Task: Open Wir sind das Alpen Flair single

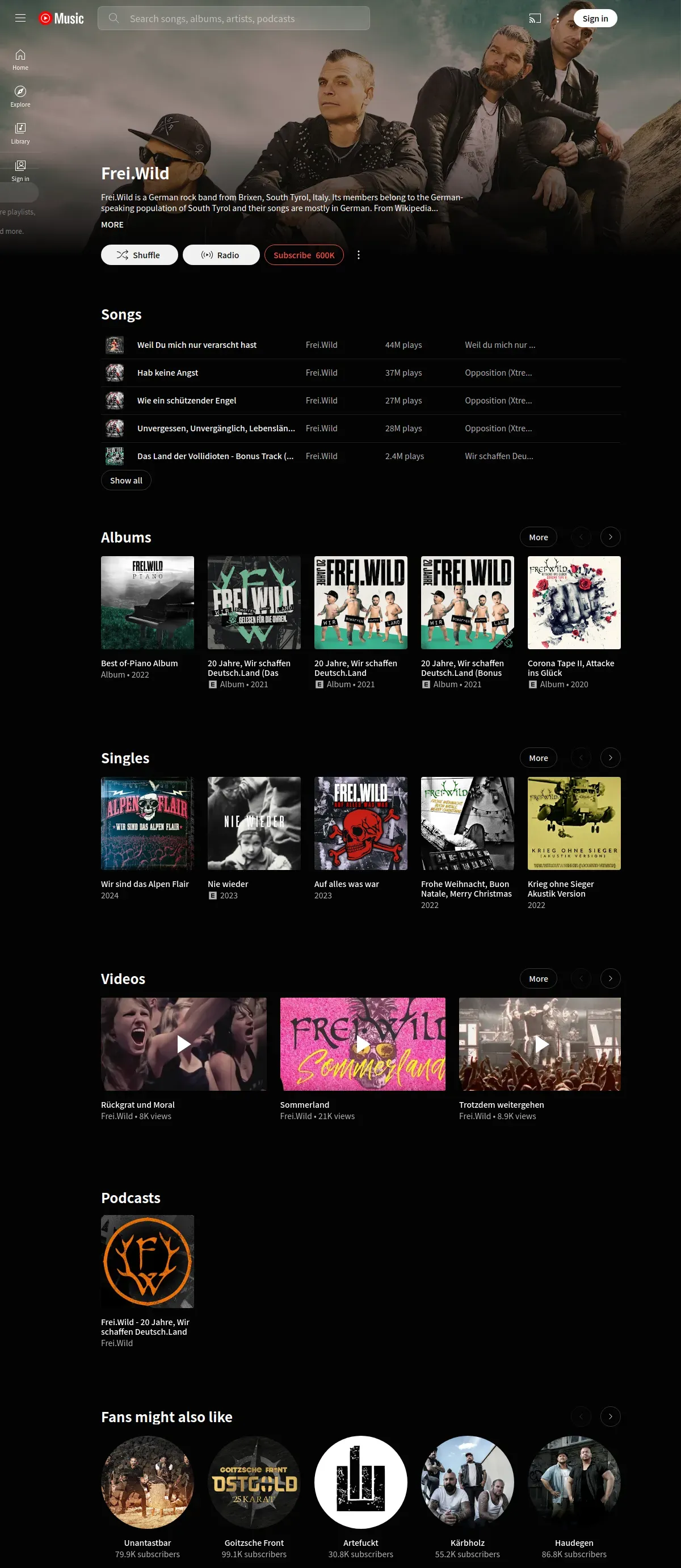Action: click(148, 823)
